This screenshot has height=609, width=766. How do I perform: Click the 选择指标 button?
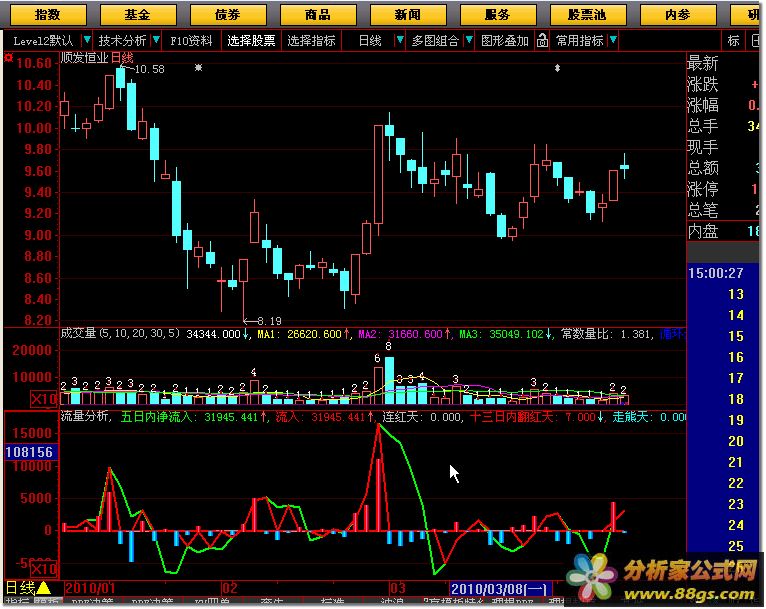(x=311, y=41)
